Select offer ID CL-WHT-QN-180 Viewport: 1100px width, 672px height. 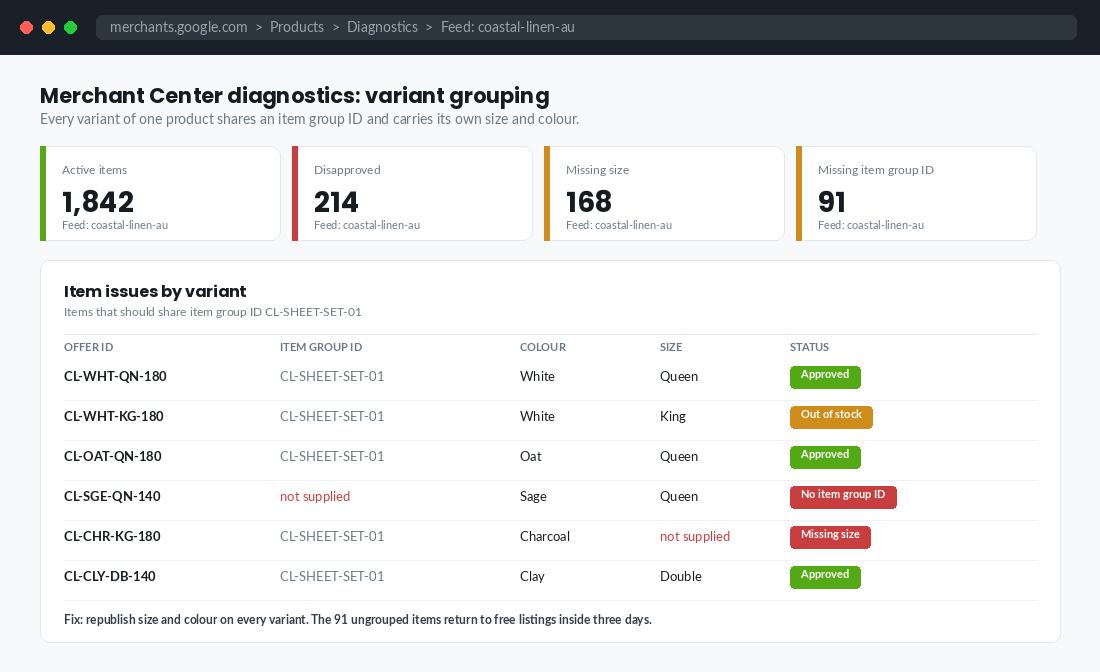click(x=115, y=377)
